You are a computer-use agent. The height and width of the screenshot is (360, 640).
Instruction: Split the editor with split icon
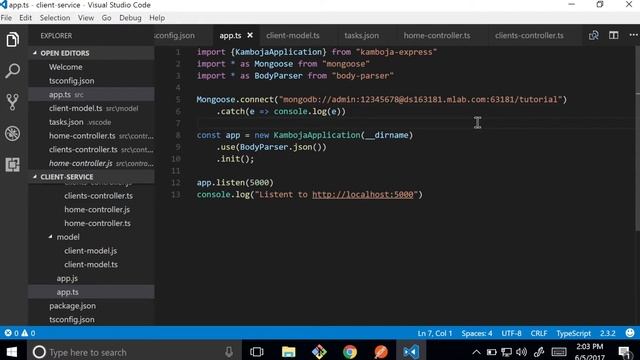click(613, 36)
